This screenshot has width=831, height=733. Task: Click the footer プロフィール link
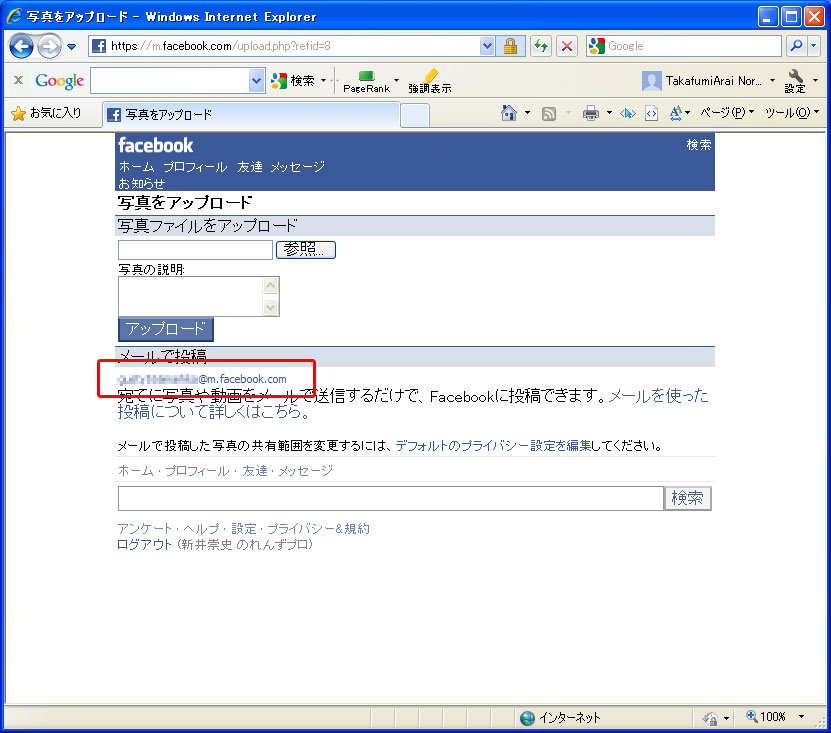pyautogui.click(x=197, y=471)
